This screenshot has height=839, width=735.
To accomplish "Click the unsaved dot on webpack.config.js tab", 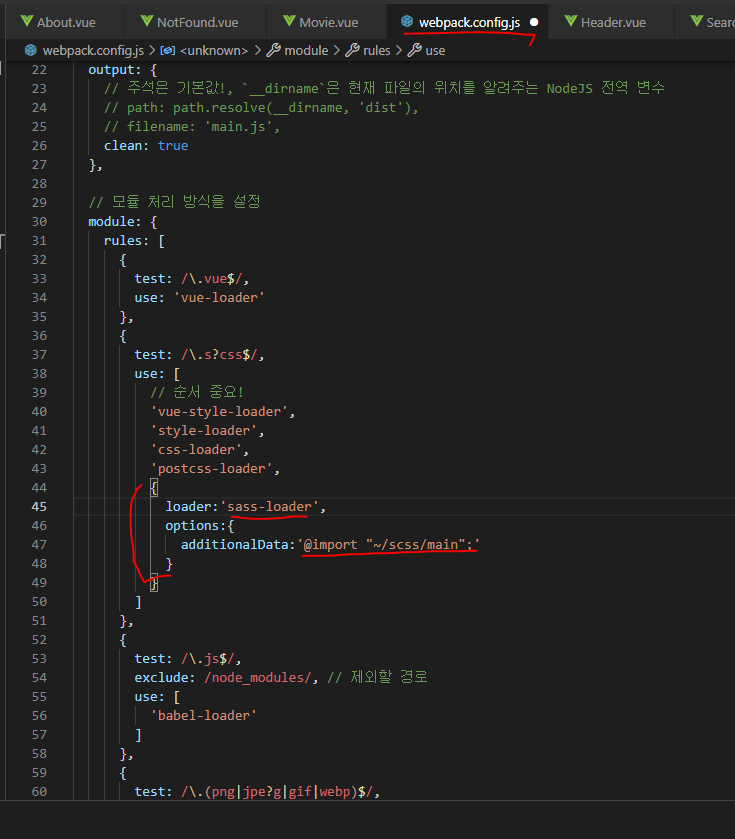I will (x=534, y=22).
